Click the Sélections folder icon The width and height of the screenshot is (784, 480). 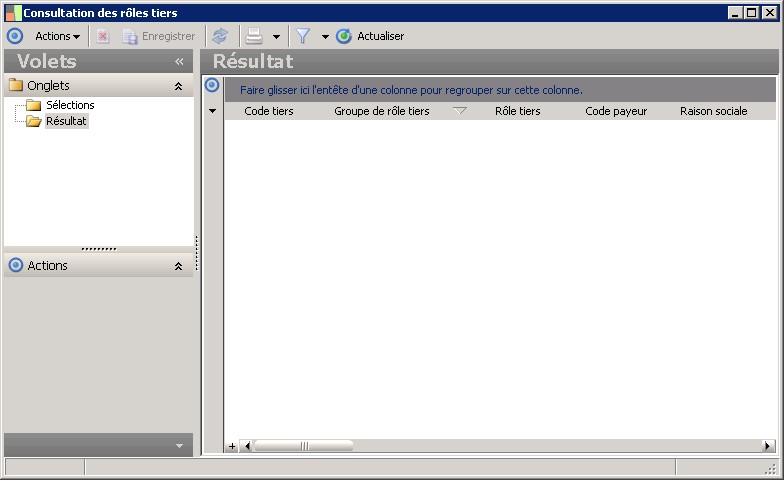(x=34, y=105)
